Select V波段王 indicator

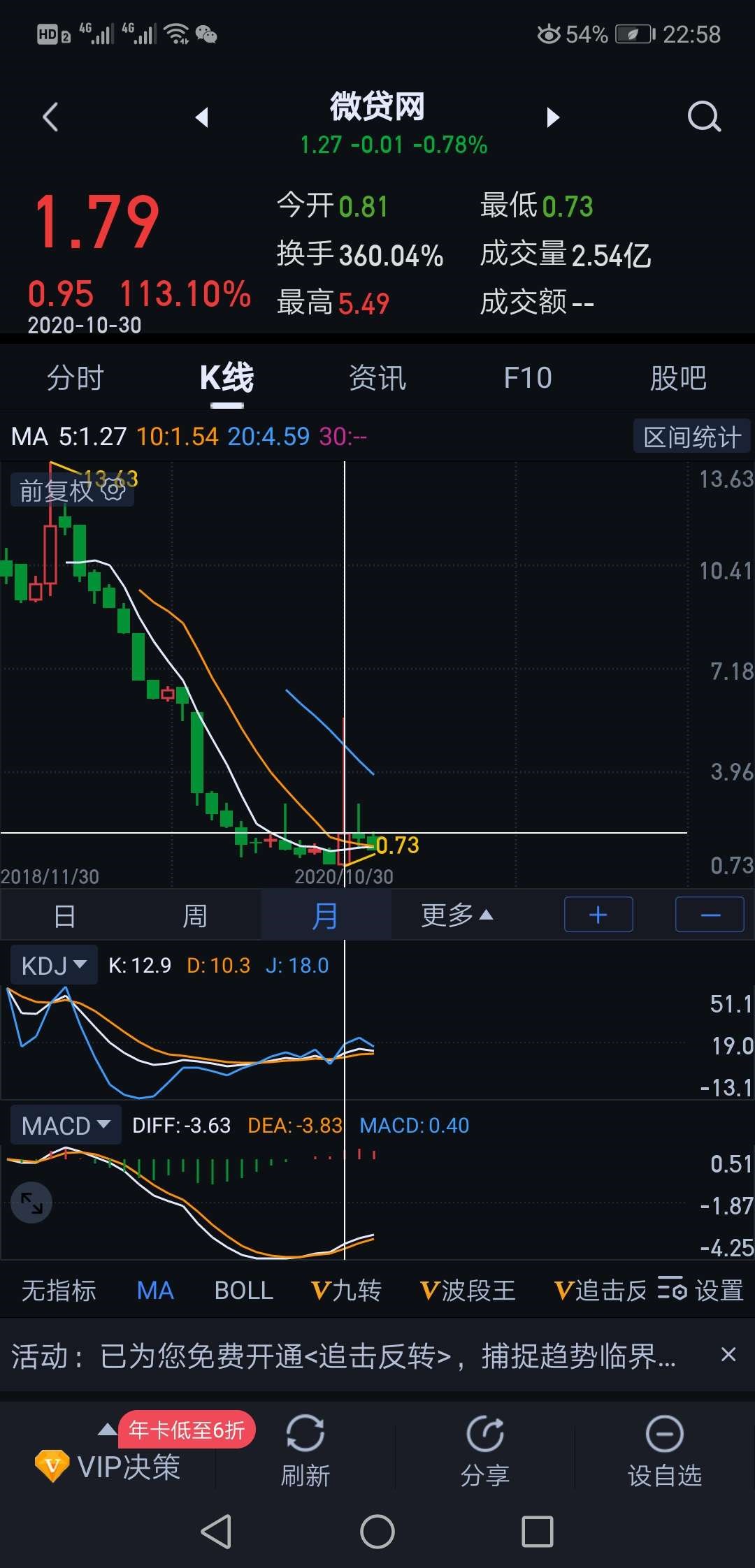(x=468, y=1290)
